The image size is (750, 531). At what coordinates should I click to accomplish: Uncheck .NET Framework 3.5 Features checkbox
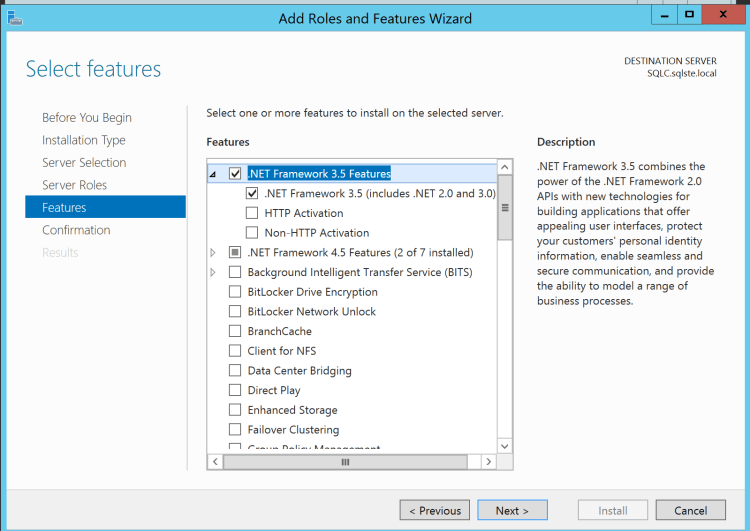(235, 174)
